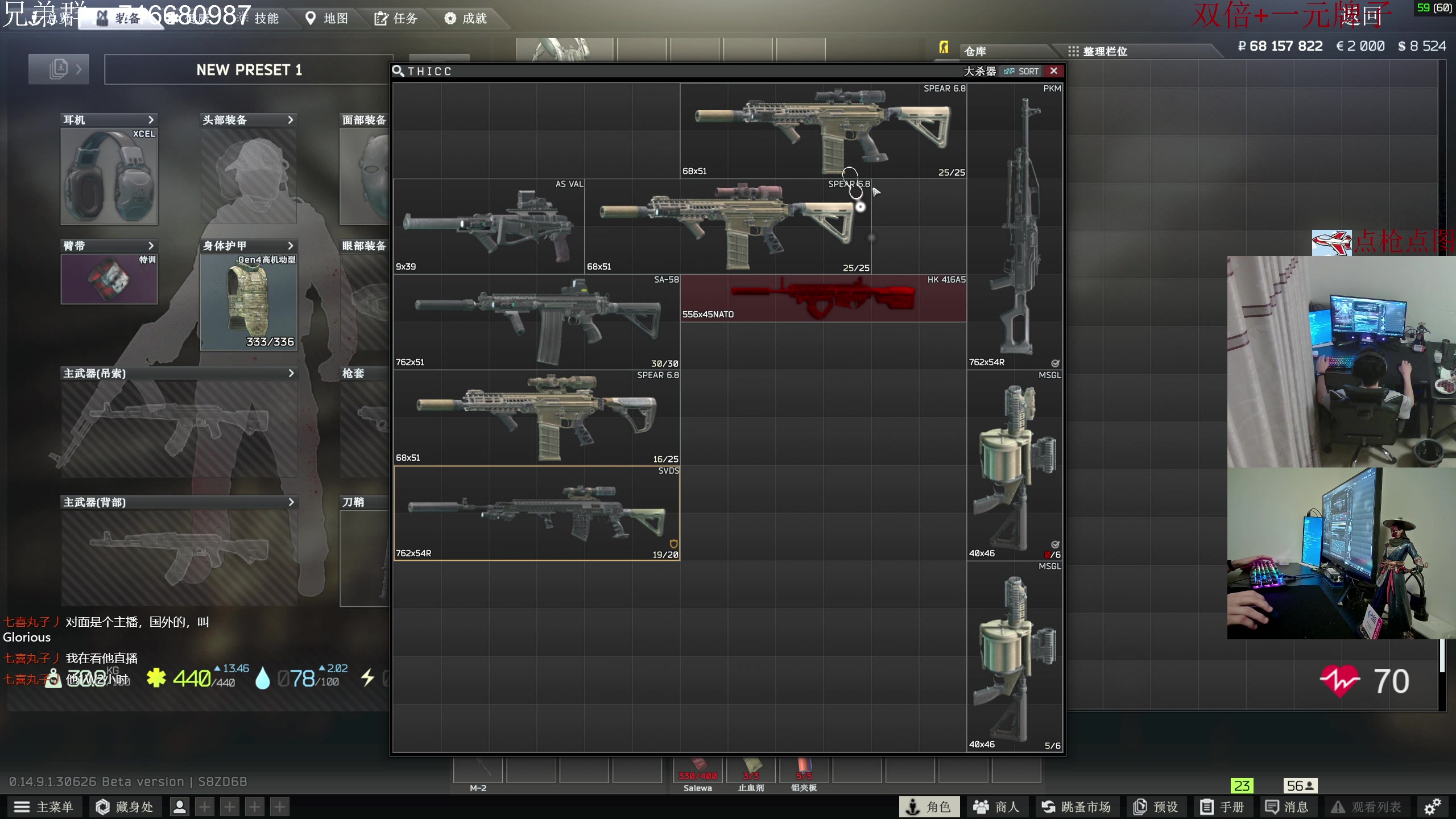Select the SVDS sniper rifle
Image resolution: width=1456 pixels, height=819 pixels.
coord(537,513)
